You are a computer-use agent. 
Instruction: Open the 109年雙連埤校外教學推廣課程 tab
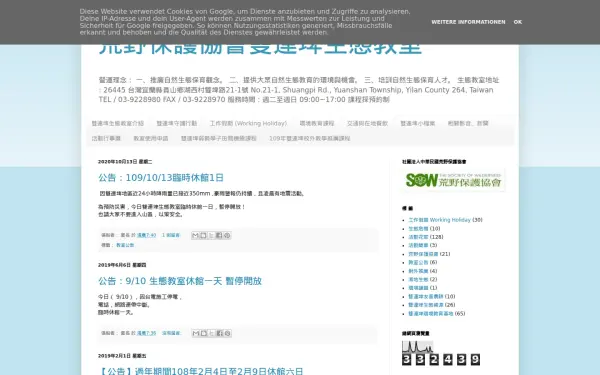310,138
